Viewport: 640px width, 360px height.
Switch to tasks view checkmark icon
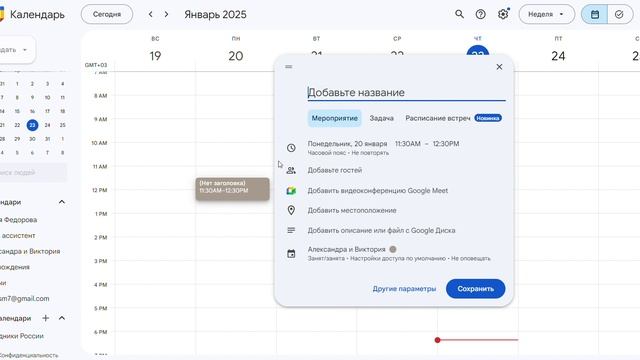619,14
